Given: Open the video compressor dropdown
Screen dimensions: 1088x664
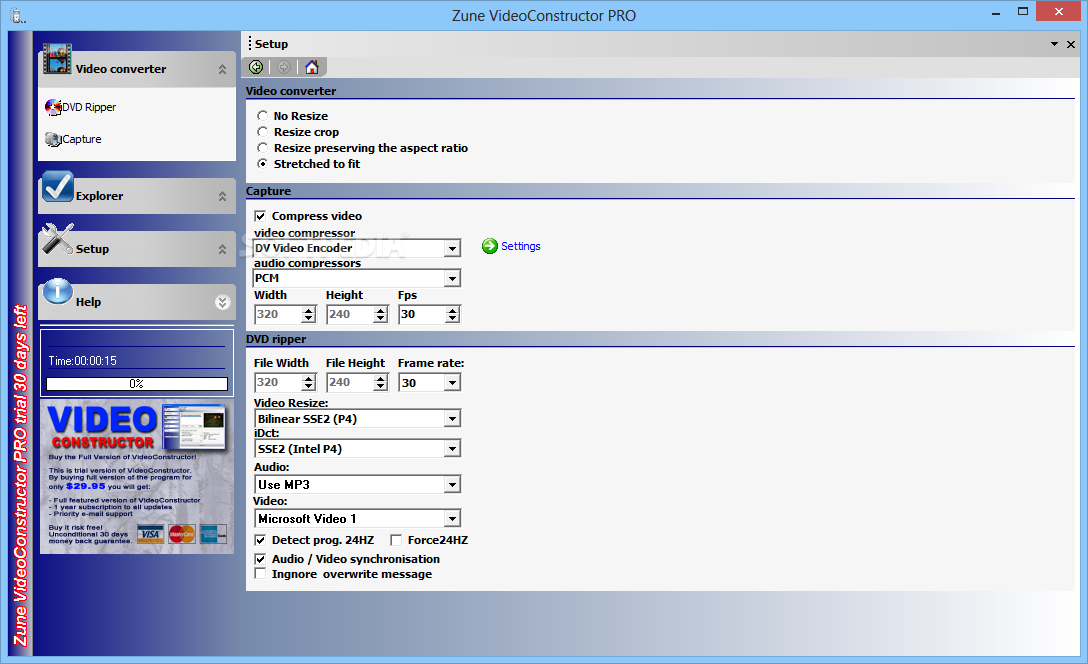Looking at the screenshot, I should 452,248.
